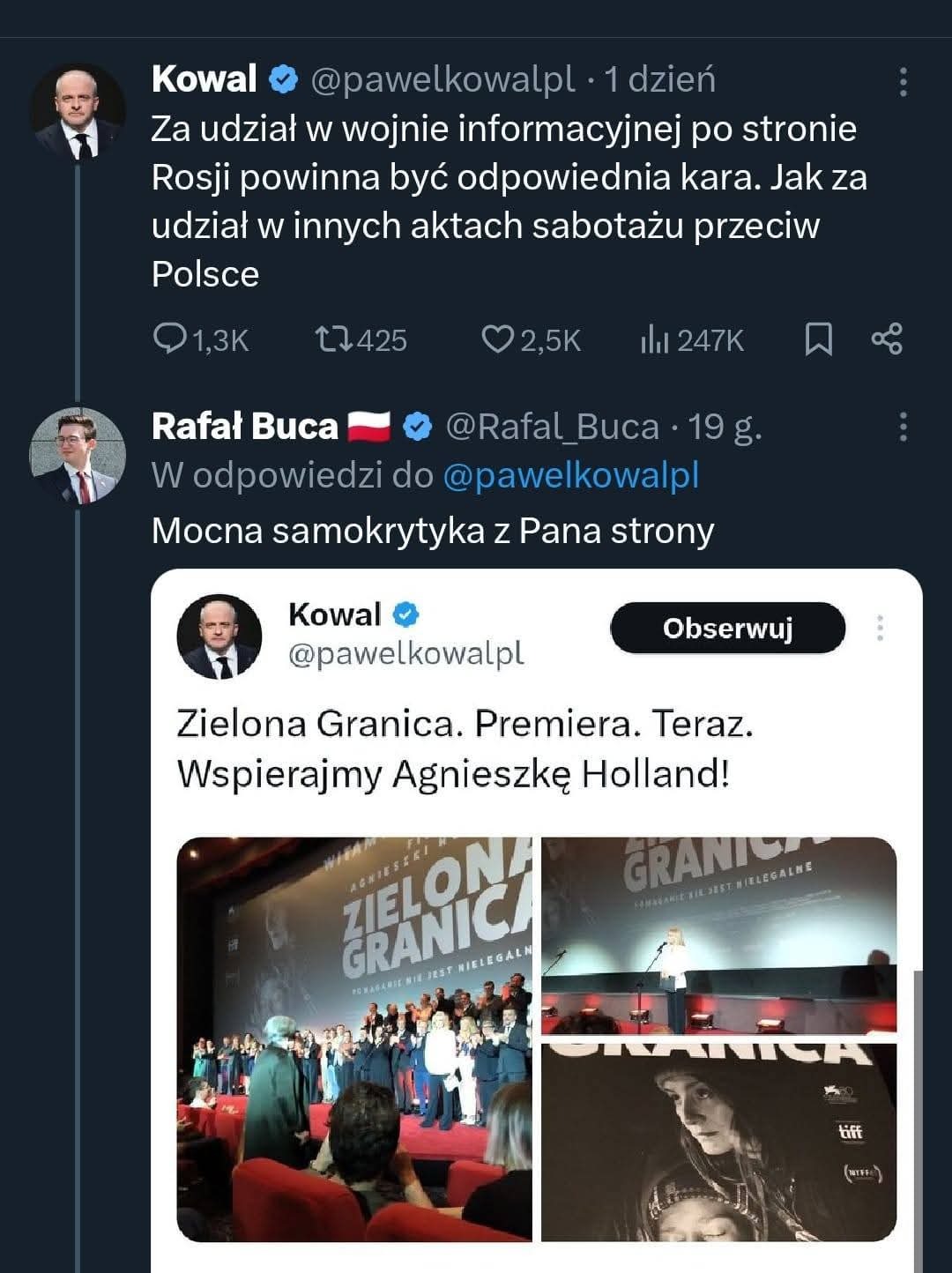Image resolution: width=952 pixels, height=1273 pixels.
Task: Open @pawelkowalpl mention link in reply
Action: [x=570, y=476]
